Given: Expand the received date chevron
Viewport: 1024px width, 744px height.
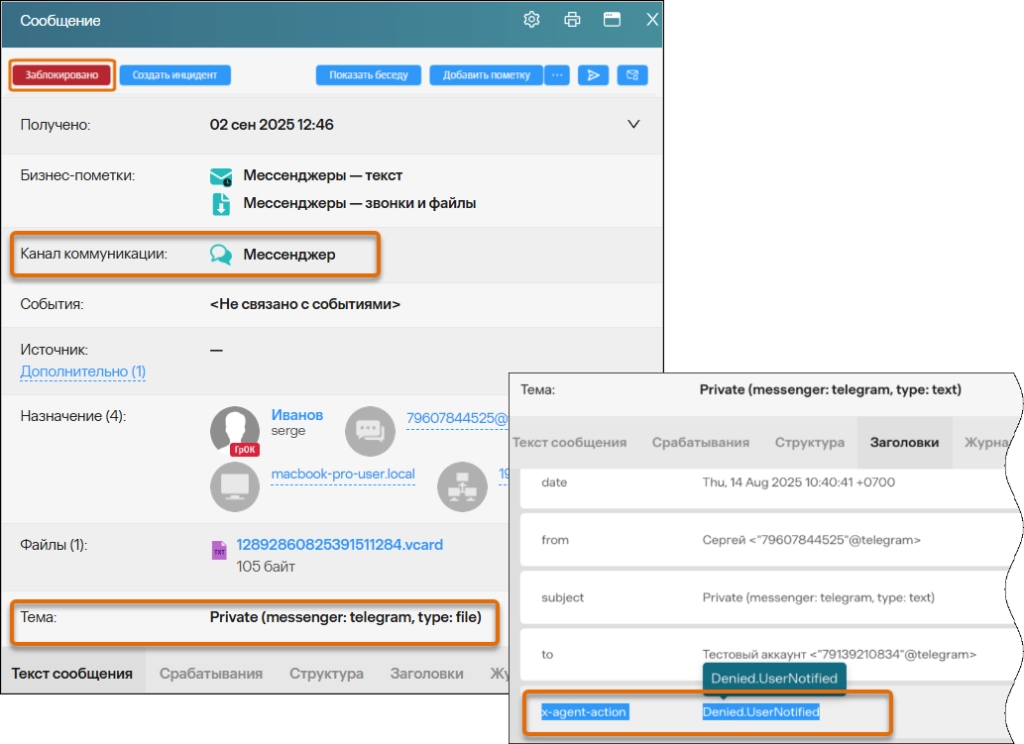Looking at the screenshot, I should click(633, 125).
